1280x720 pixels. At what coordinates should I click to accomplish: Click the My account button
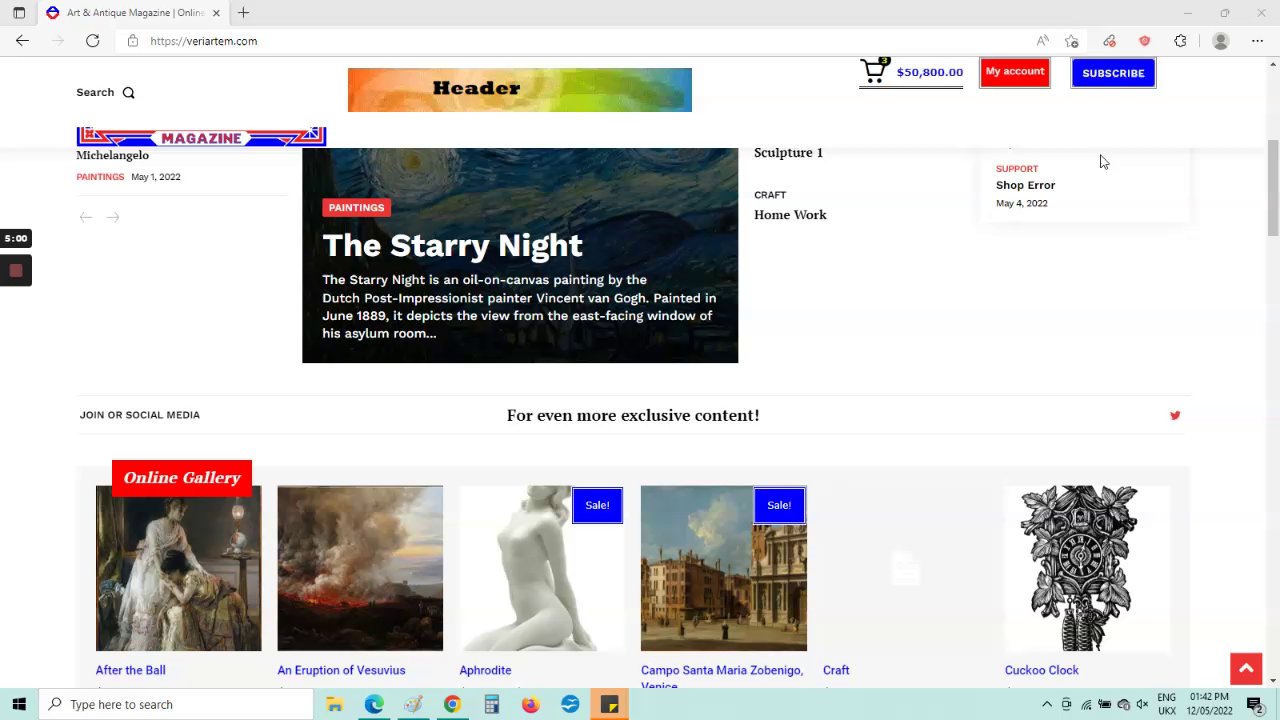tap(1015, 72)
